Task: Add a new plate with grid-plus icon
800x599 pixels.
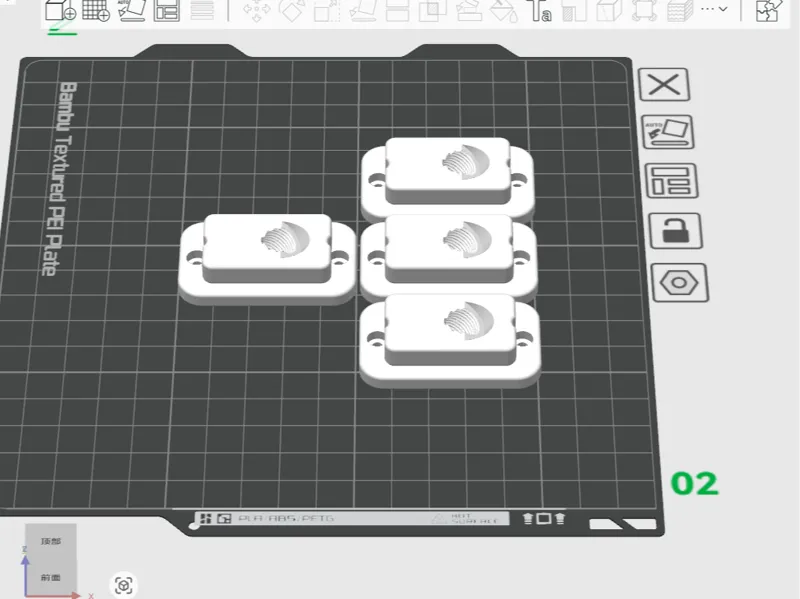Action: tap(96, 10)
